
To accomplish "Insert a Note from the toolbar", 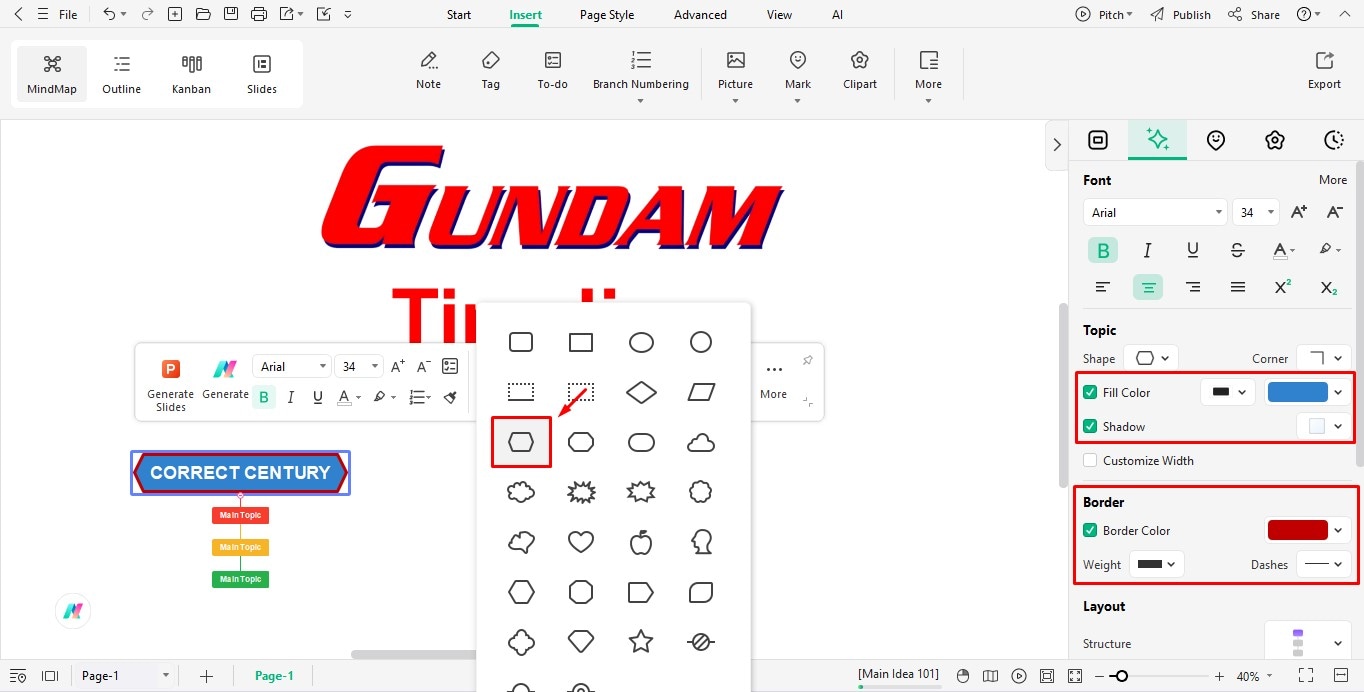I will (428, 70).
